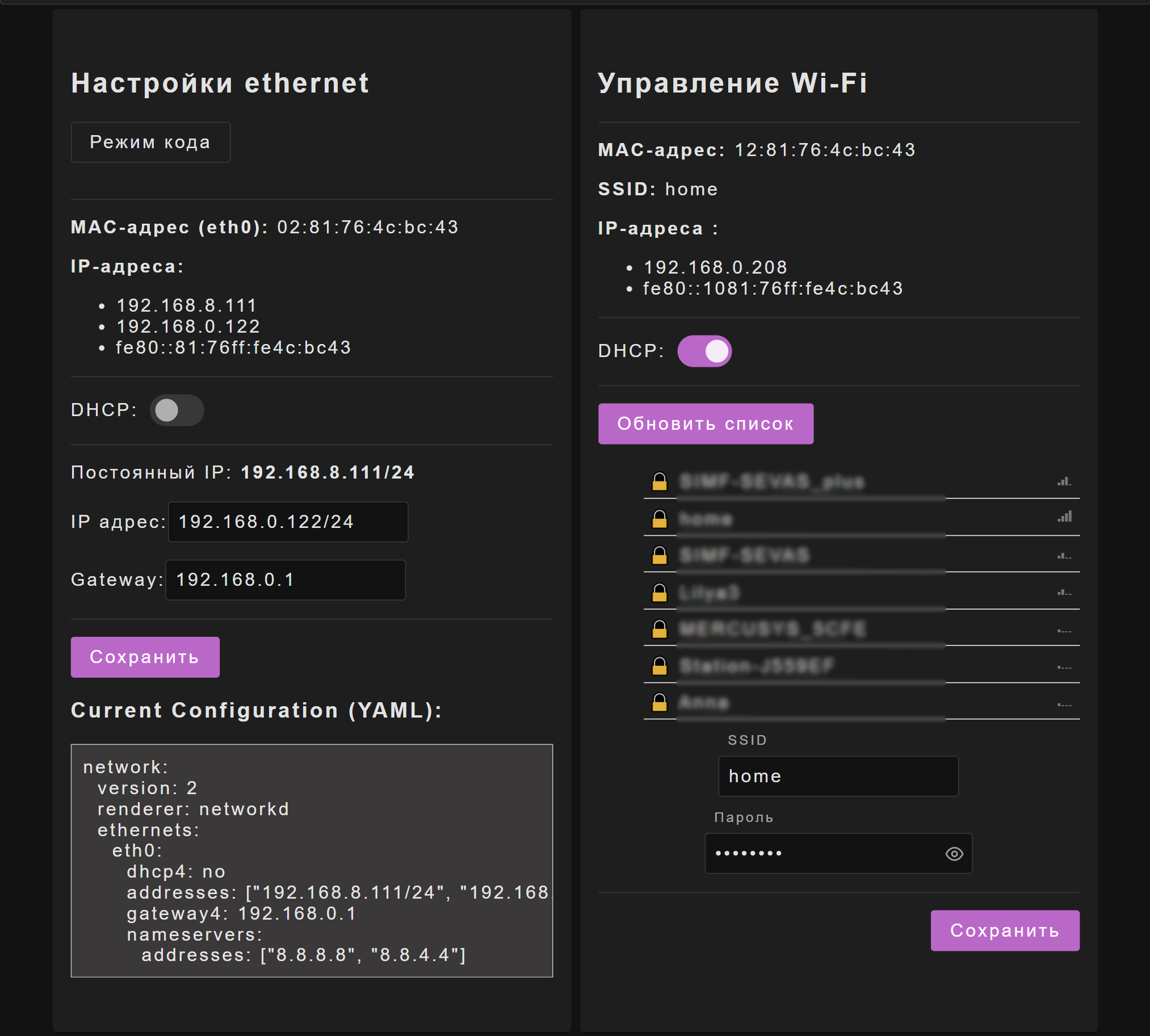Image resolution: width=1150 pixels, height=1036 pixels.
Task: Click the lock icon next to Anna network
Action: tap(659, 702)
